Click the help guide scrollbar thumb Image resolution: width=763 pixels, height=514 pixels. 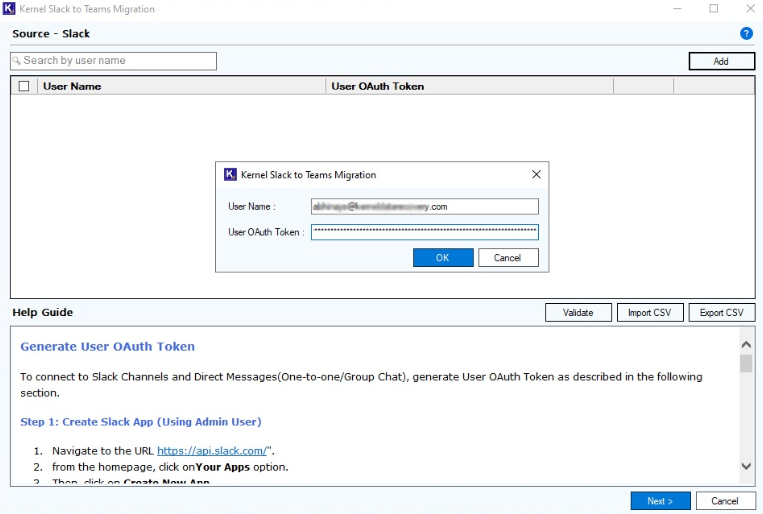[746, 364]
